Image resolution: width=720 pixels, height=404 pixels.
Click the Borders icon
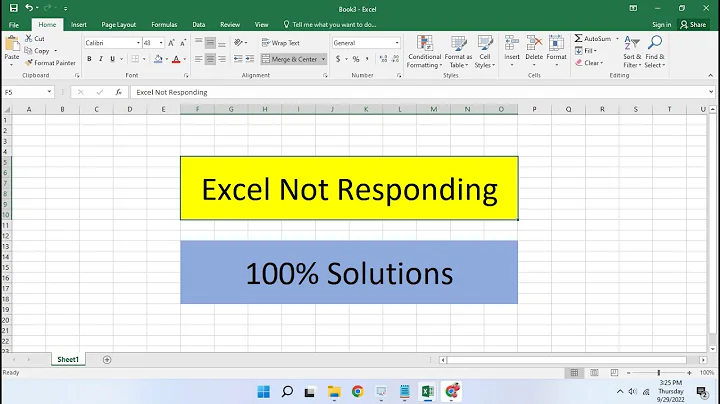tap(135, 59)
